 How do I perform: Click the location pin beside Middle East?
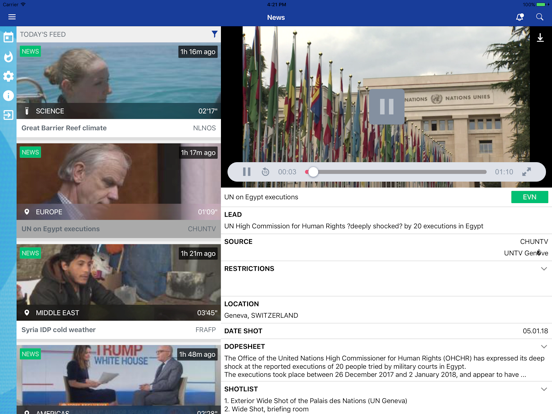tap(26, 313)
